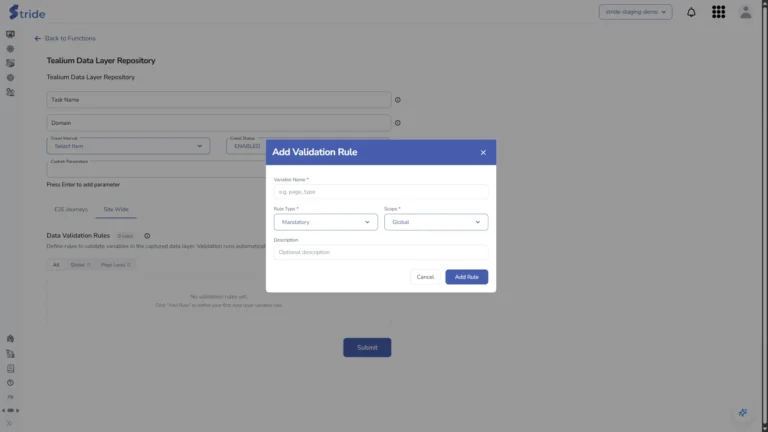This screenshot has width=768, height=432.
Task: Filter validation rules by Page Level
Action: pyautogui.click(x=116, y=264)
